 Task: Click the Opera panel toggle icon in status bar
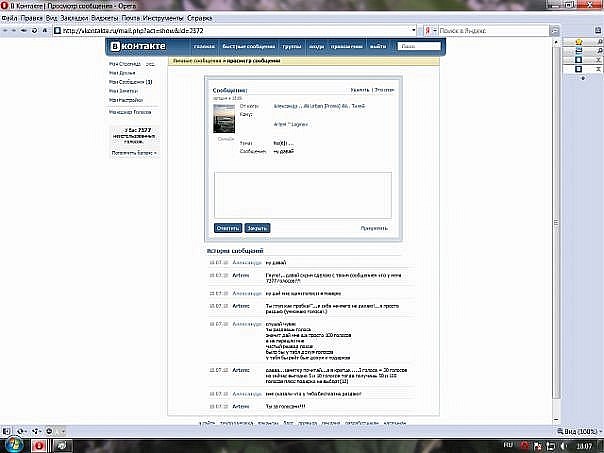tap(6, 431)
